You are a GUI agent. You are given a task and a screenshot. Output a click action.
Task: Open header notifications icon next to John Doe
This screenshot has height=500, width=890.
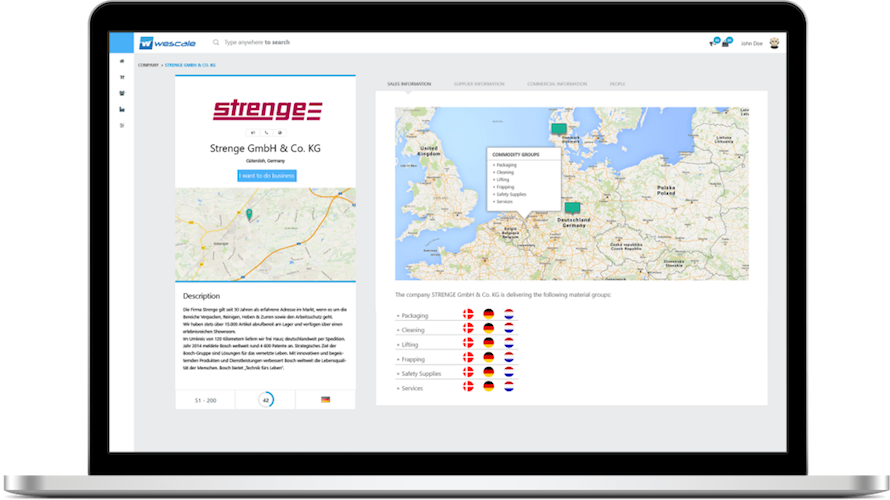click(x=727, y=43)
